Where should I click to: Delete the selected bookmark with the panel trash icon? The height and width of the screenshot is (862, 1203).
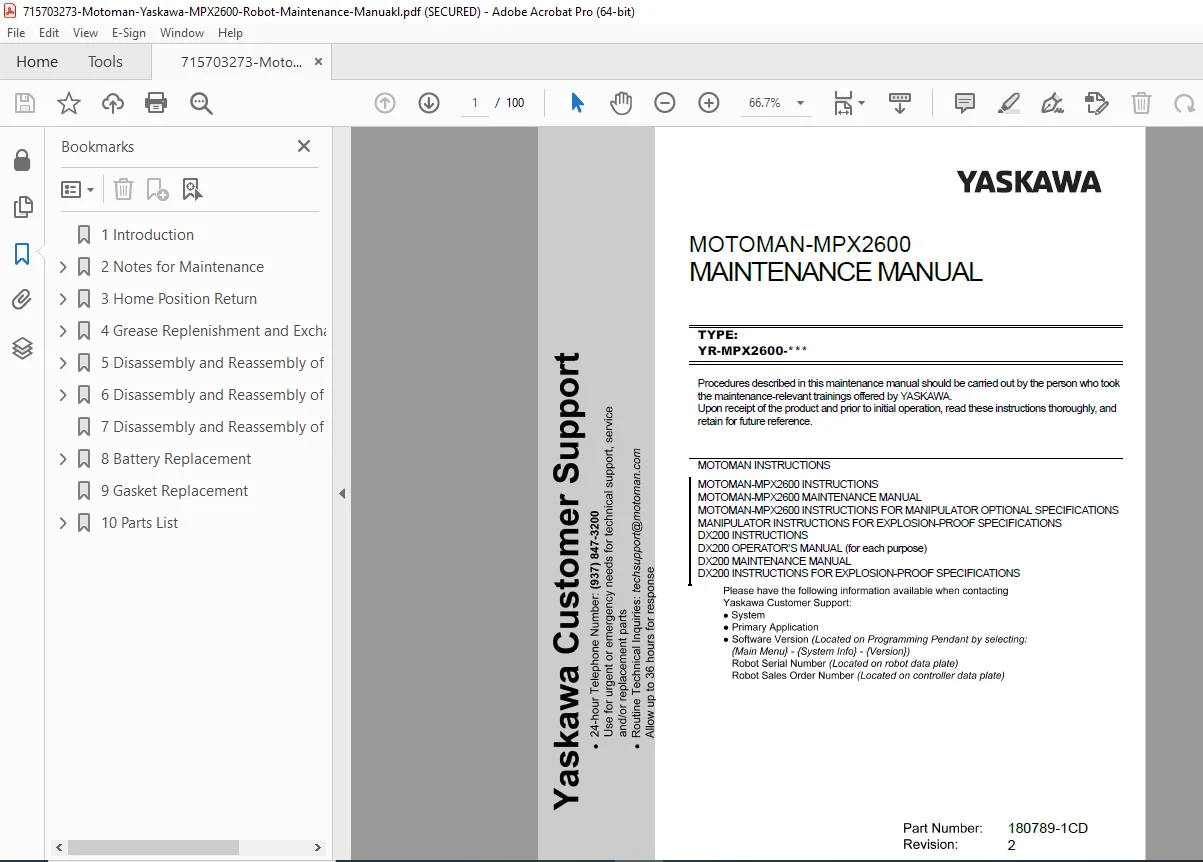pyautogui.click(x=123, y=189)
